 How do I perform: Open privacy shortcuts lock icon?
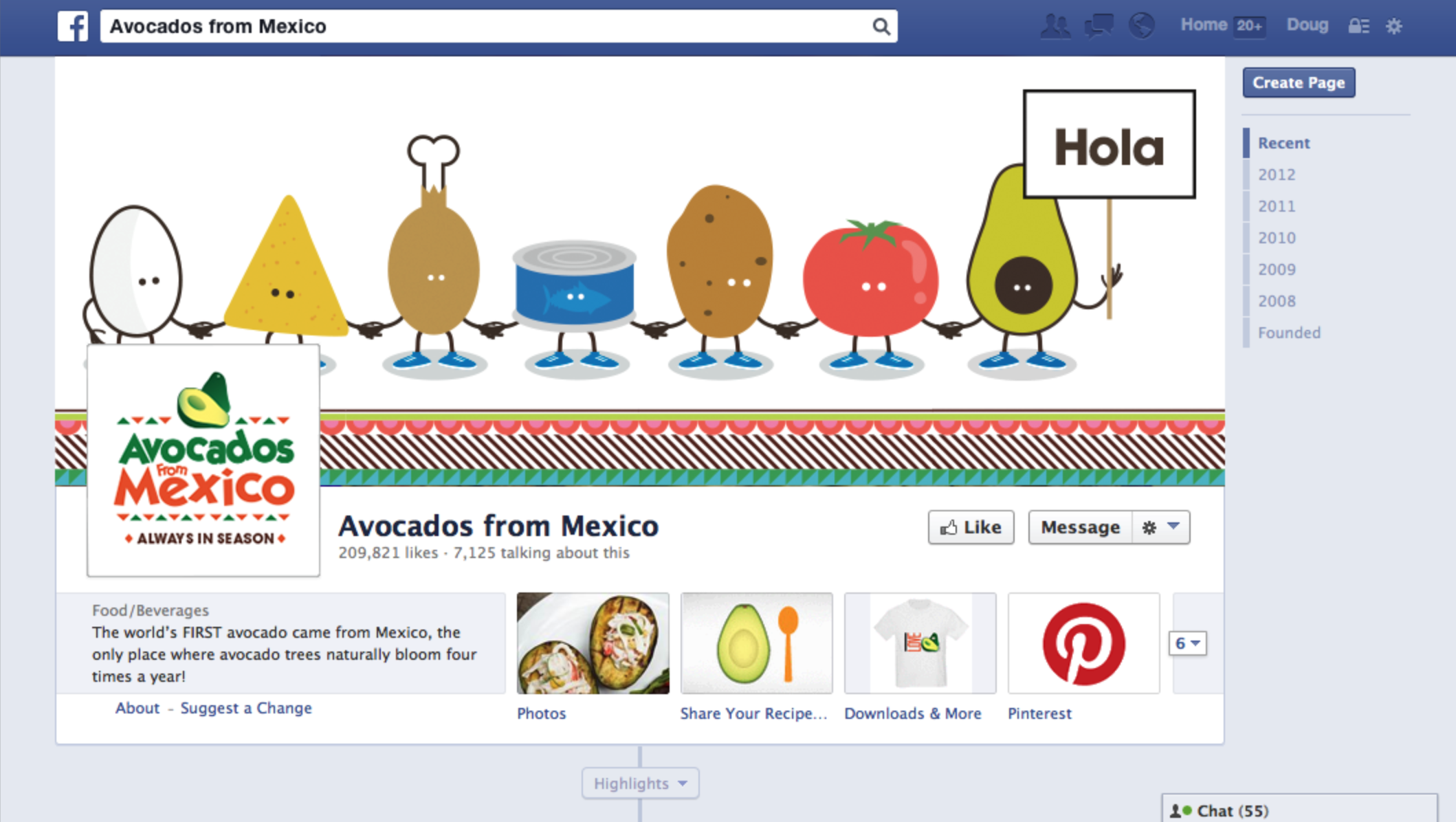pos(1358,26)
